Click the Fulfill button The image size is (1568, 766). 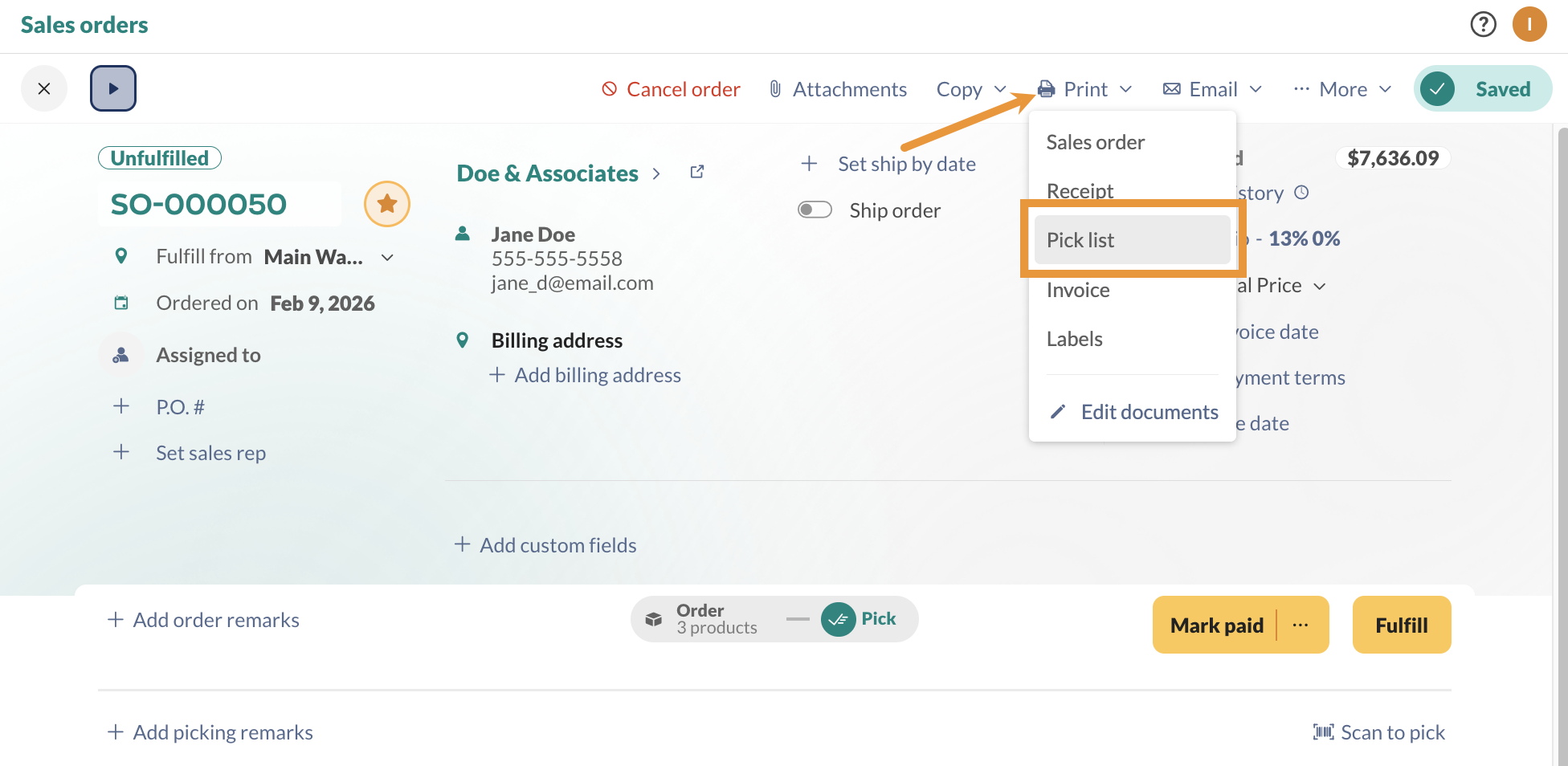[1401, 624]
